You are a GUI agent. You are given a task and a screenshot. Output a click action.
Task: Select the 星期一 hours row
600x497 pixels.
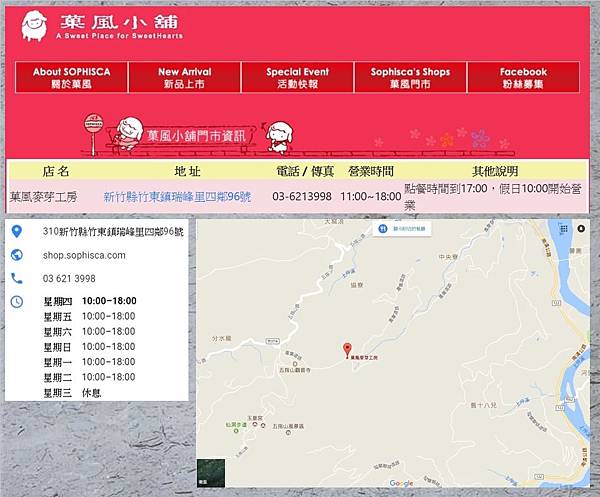[x=89, y=362]
